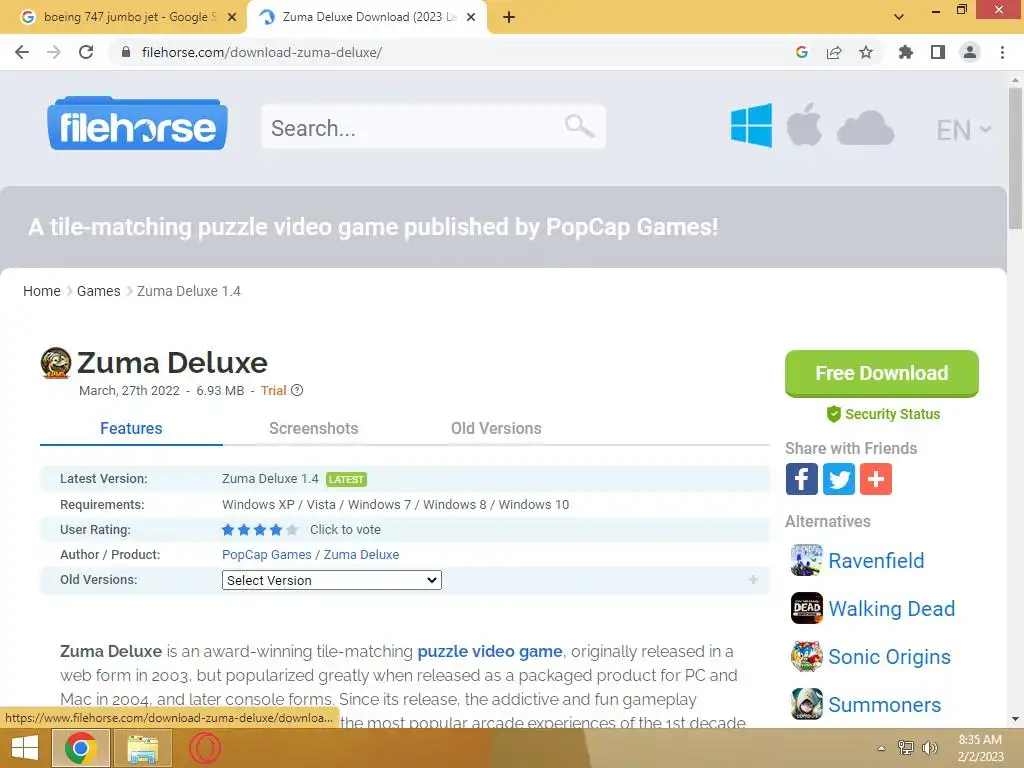
Task: Rate five stars in User Rating
Action: pos(292,530)
